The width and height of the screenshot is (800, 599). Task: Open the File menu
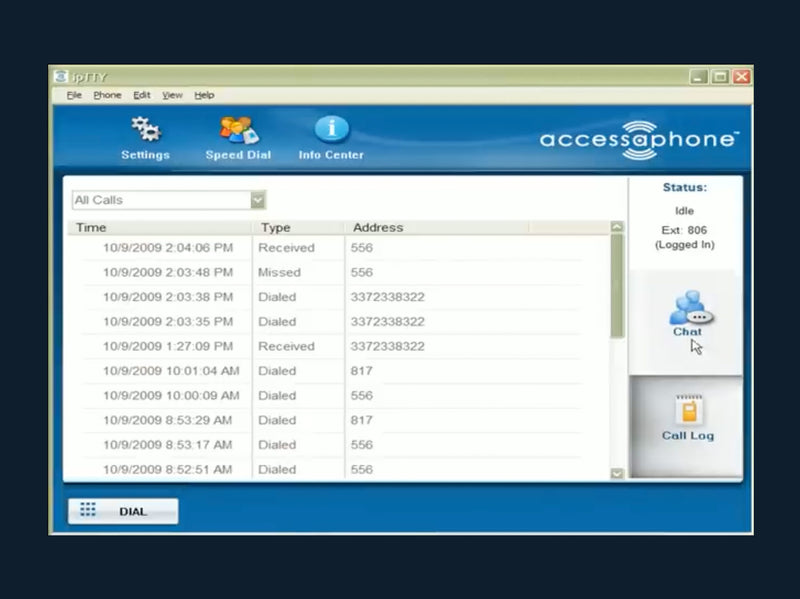(74, 95)
